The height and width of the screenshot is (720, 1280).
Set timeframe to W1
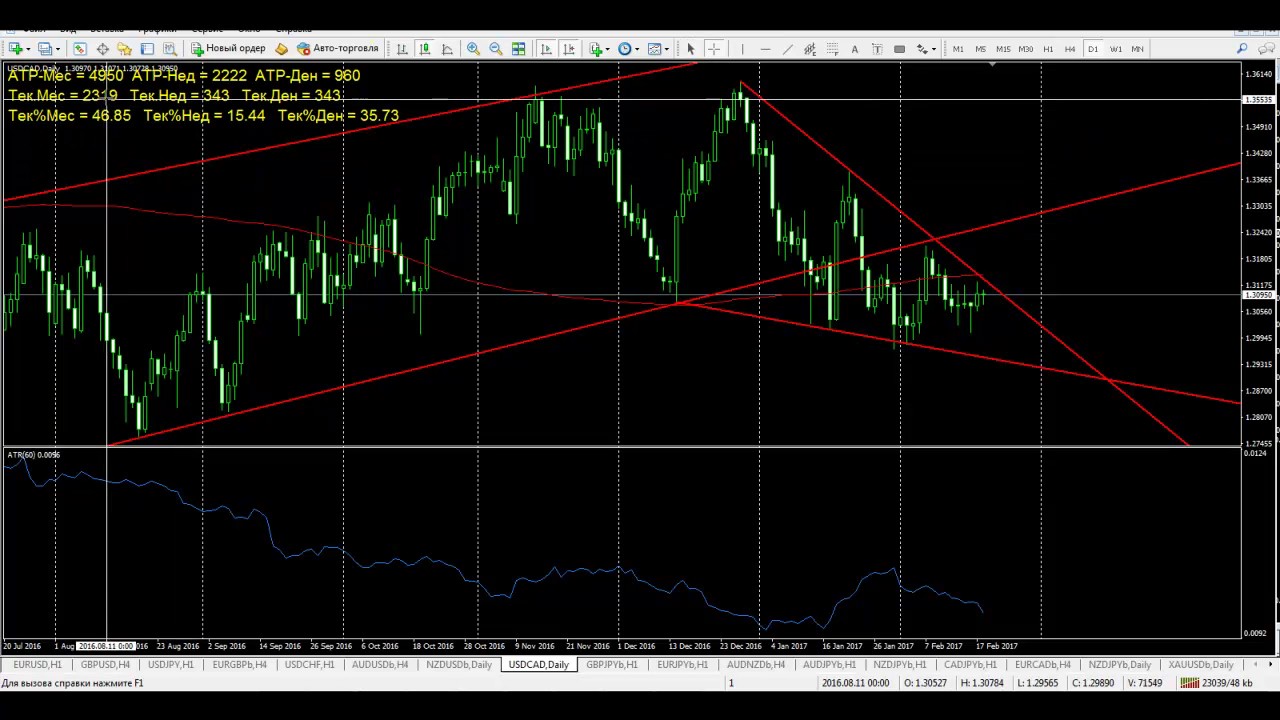point(1116,48)
